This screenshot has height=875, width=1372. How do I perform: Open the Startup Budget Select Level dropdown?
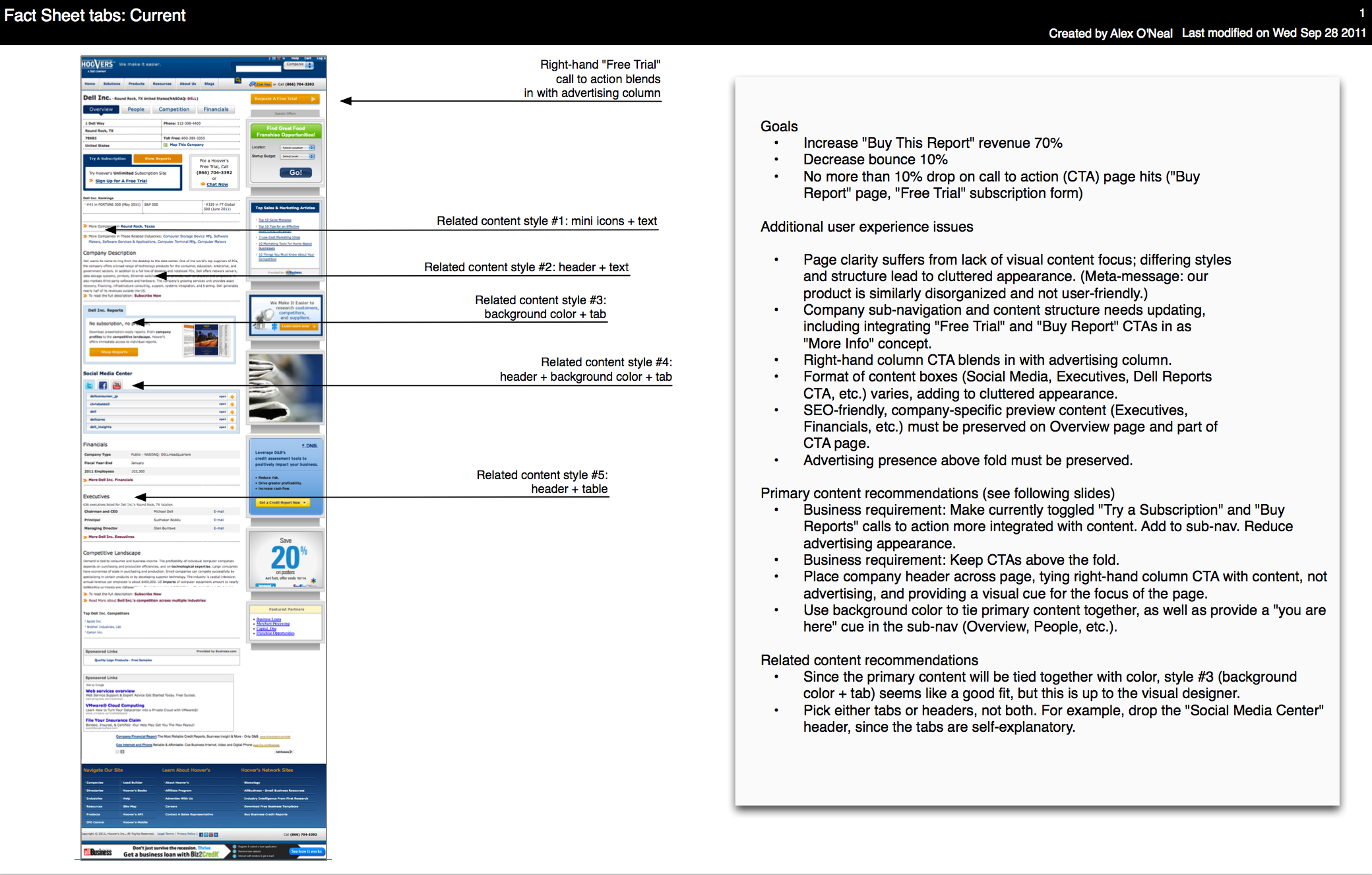click(x=297, y=156)
